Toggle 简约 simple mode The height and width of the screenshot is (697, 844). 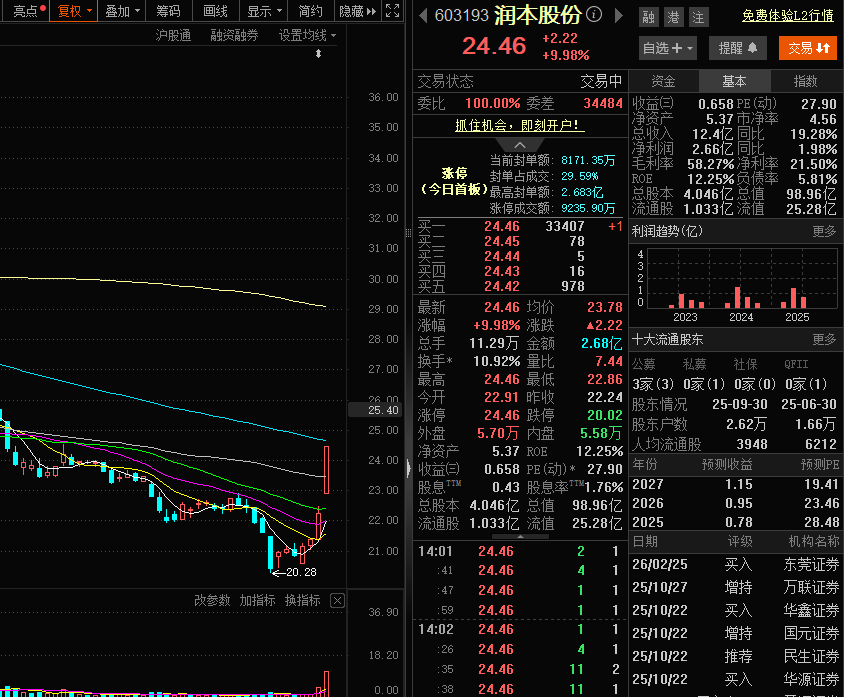coord(311,11)
